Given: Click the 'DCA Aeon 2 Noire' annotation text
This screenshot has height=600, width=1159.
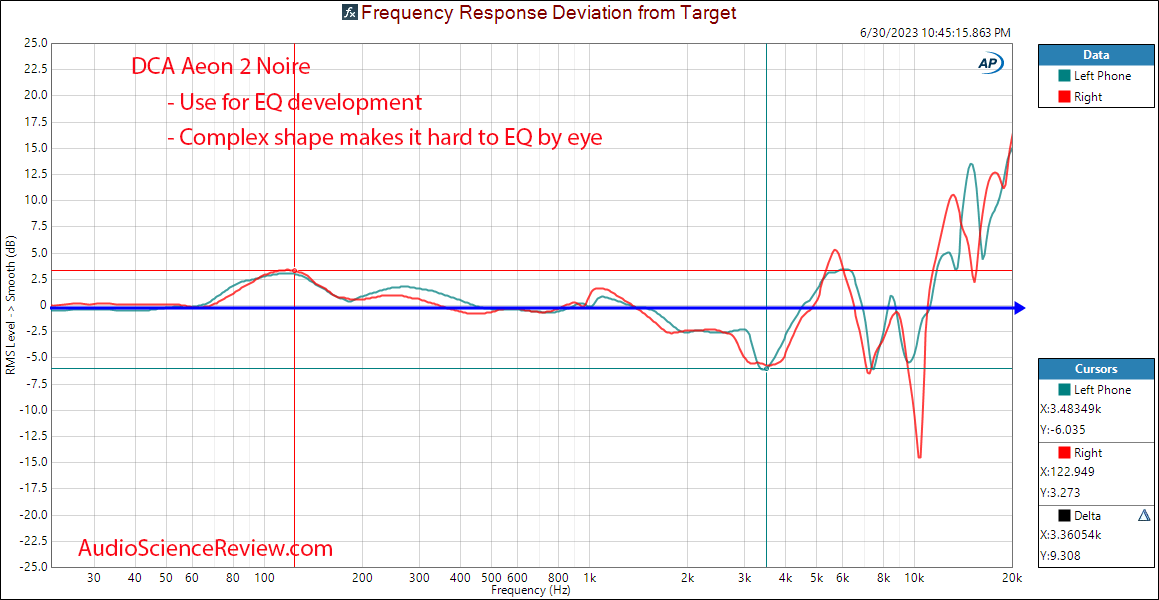Looking at the screenshot, I should point(221,67).
